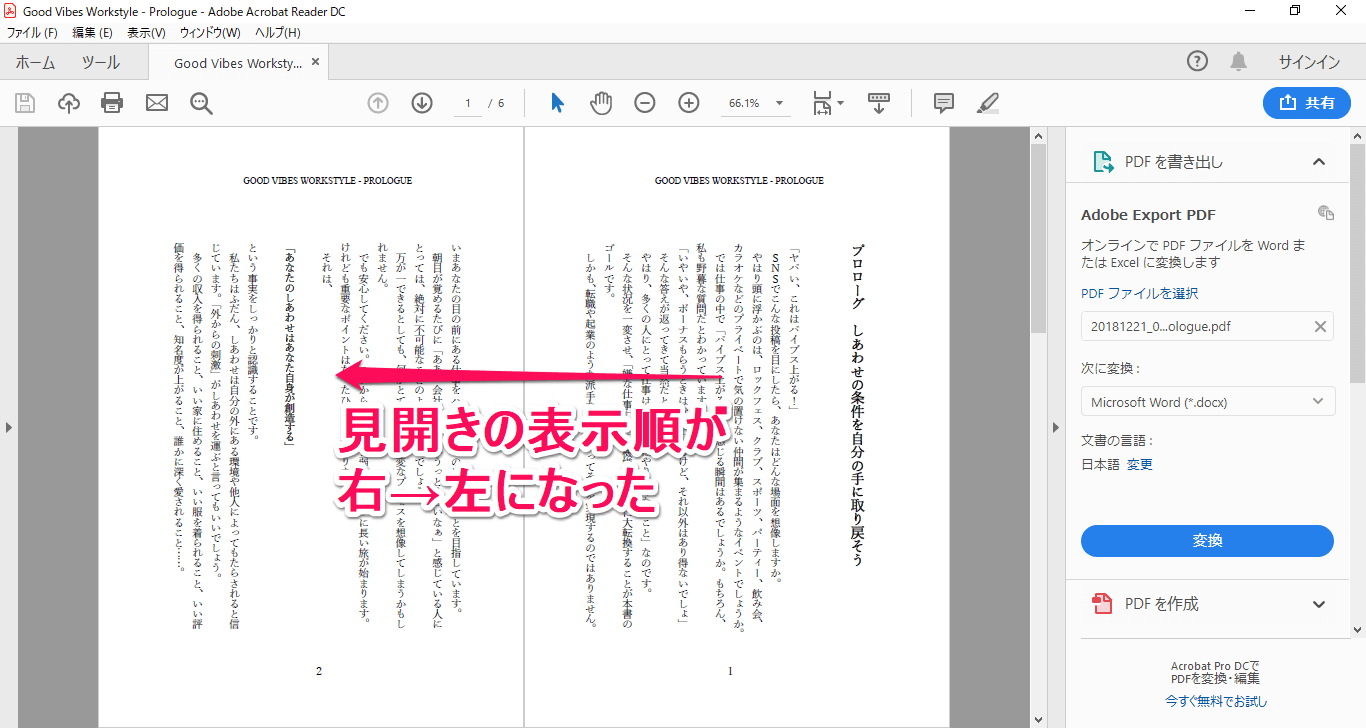Open the 編集(E) menu

[92, 33]
